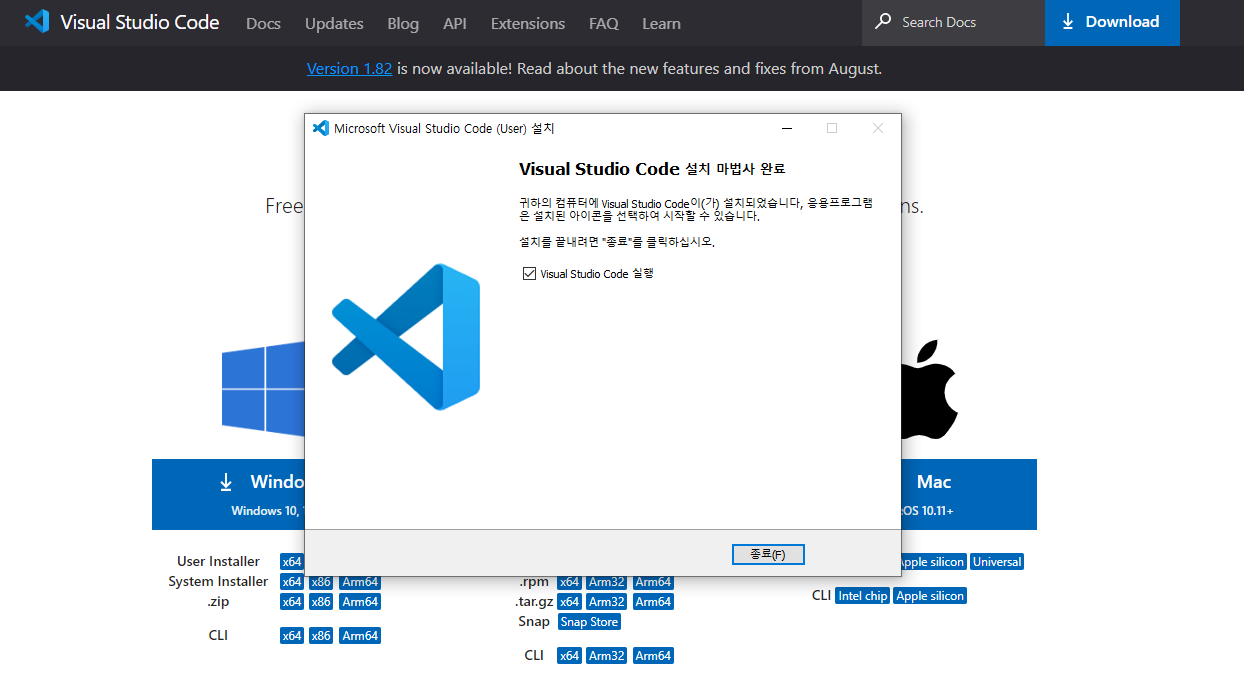Click the Visual Studio Code logo in the site header
Screen dimensions: 1244x688
click(37, 21)
